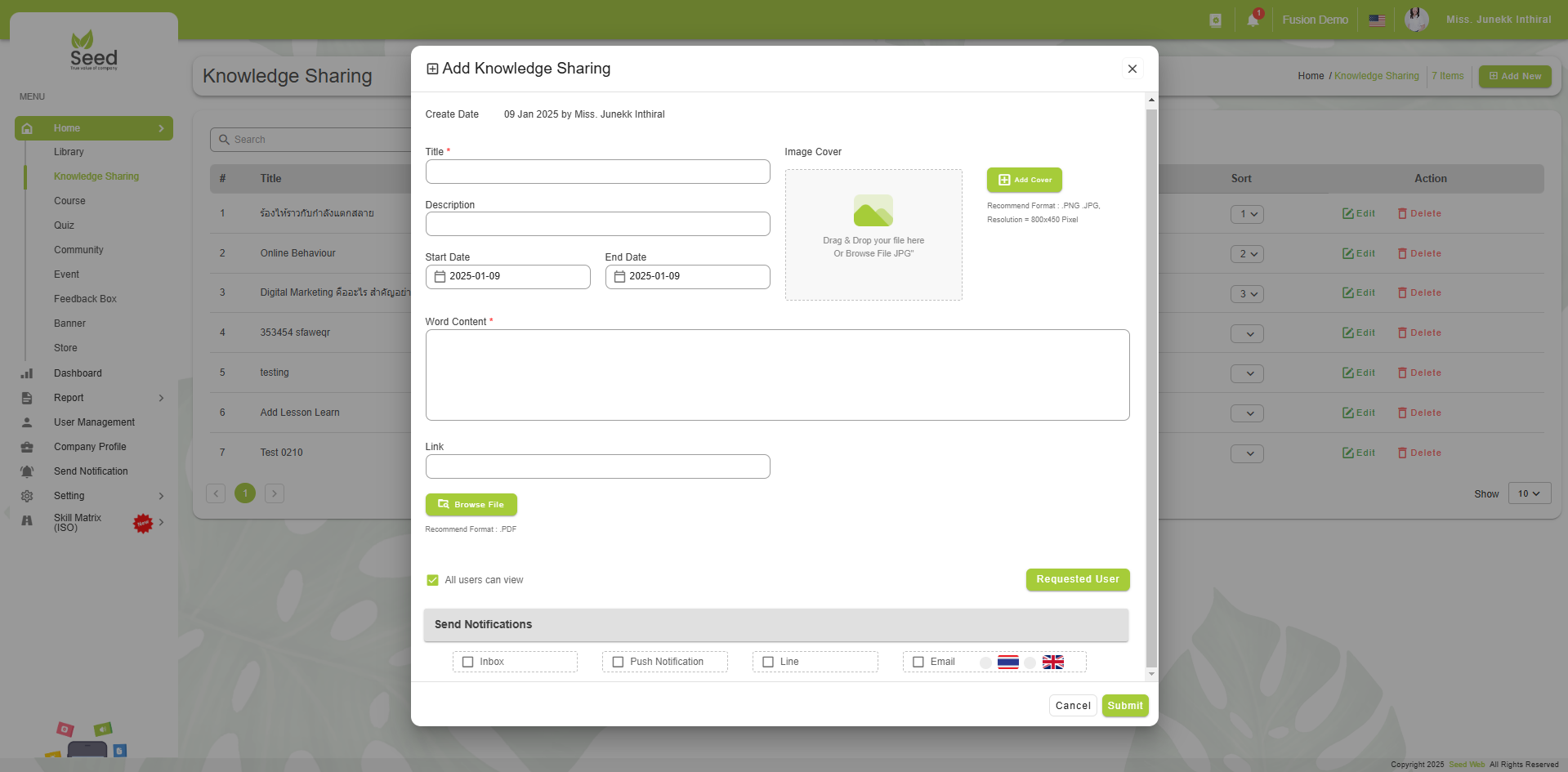Open Dashboard from the sidebar menu
Viewport: 1568px width, 772px height.
point(78,373)
